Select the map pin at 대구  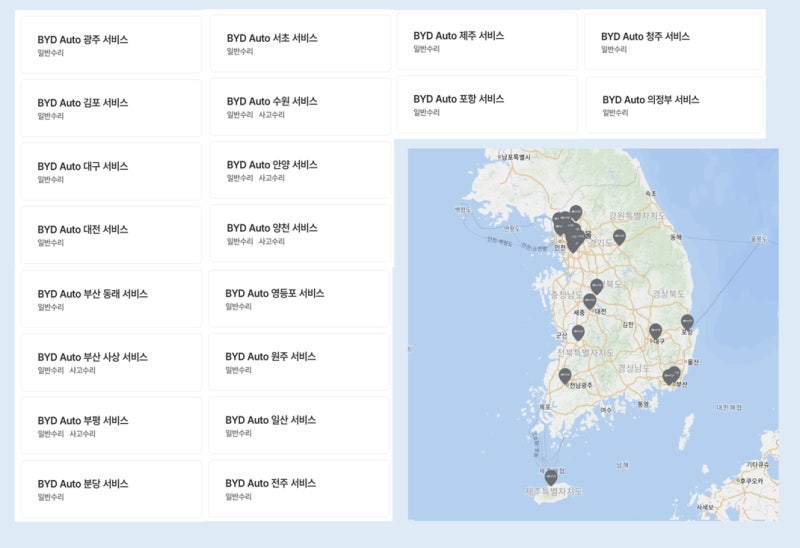(x=656, y=331)
